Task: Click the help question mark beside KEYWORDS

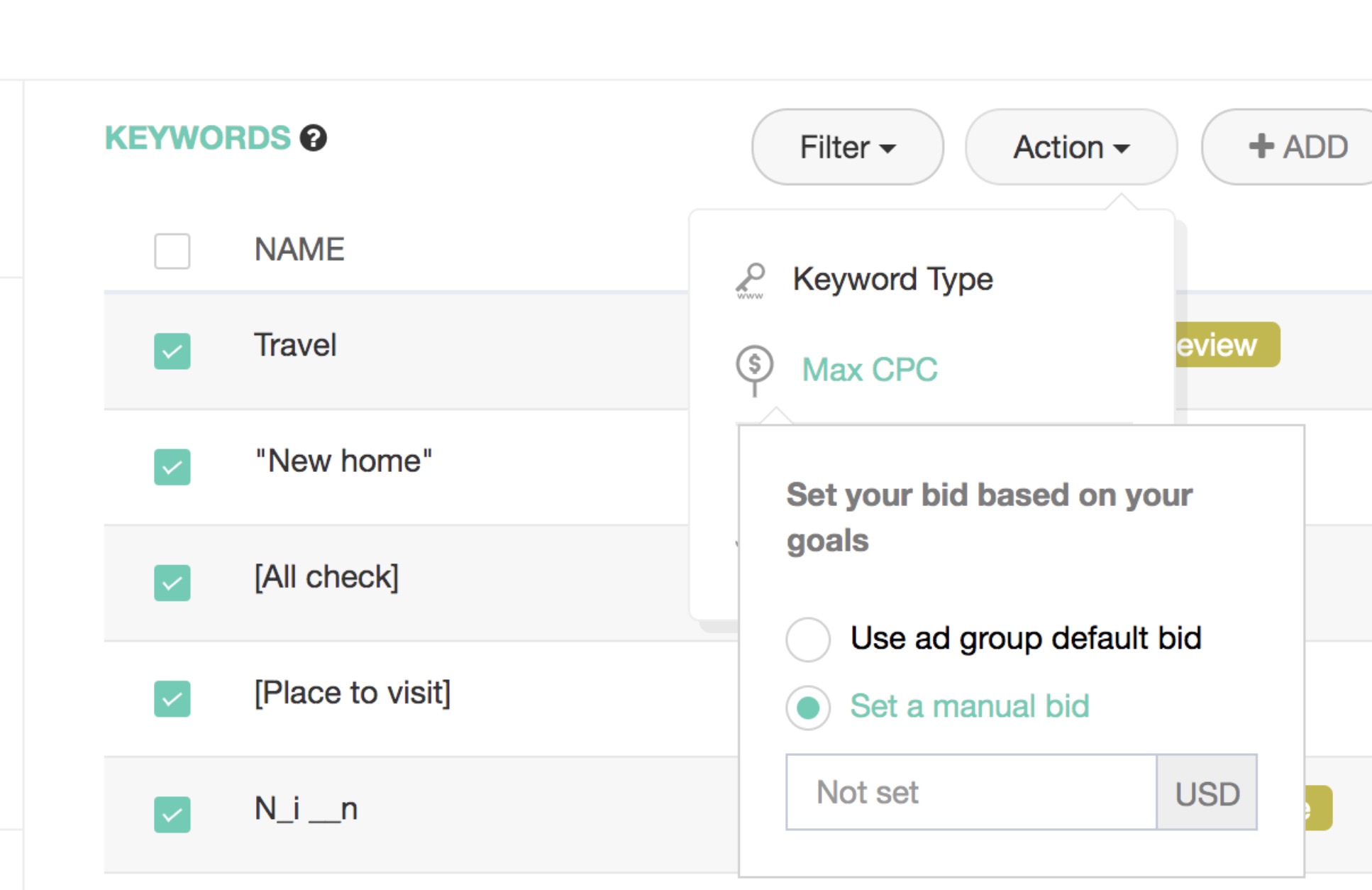Action: 313,138
